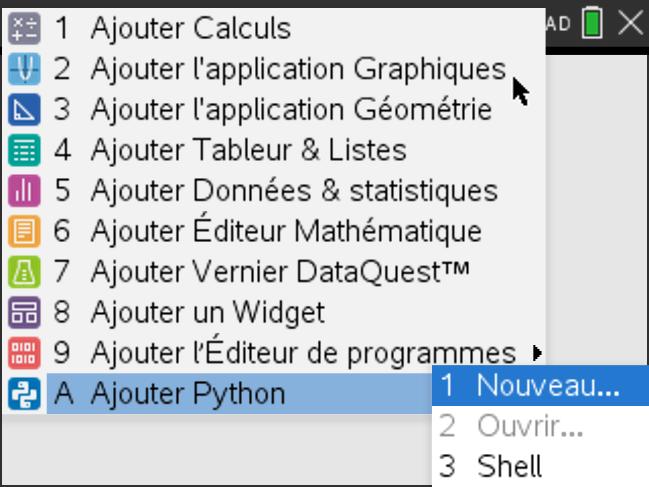Click the Widget icon
Screen dimensions: 649x487
(x=22, y=312)
